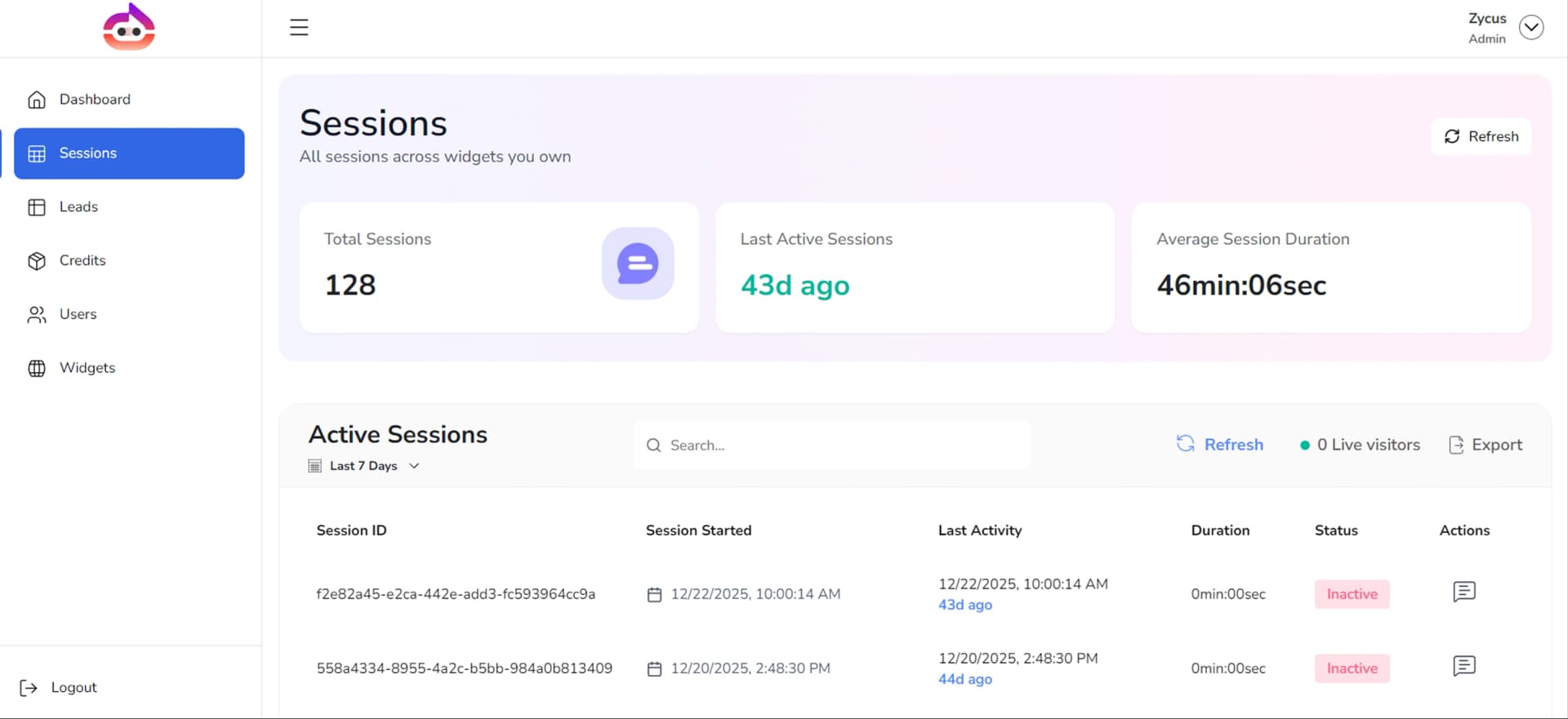Click the chevron next to Last 7 Days

(x=414, y=466)
